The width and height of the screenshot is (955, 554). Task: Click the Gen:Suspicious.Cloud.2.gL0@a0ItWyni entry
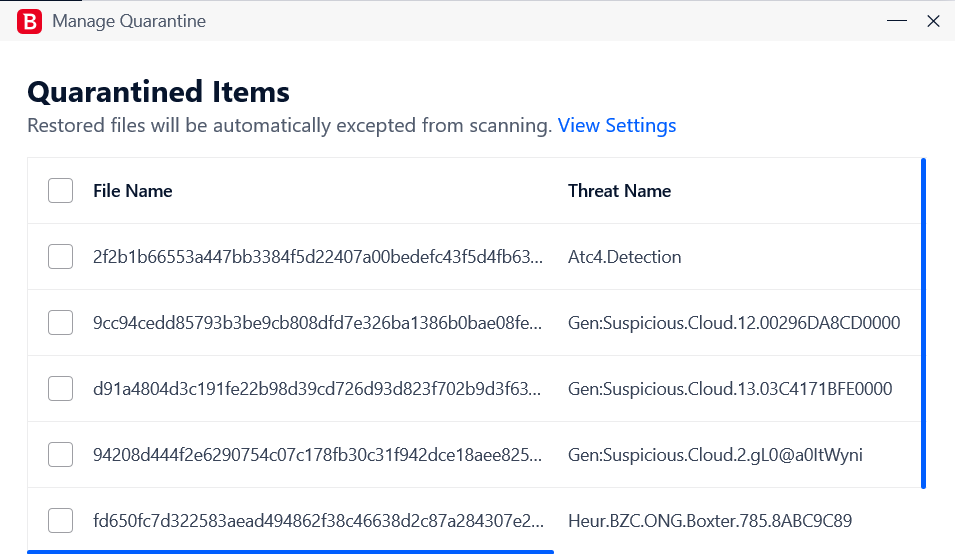715,455
